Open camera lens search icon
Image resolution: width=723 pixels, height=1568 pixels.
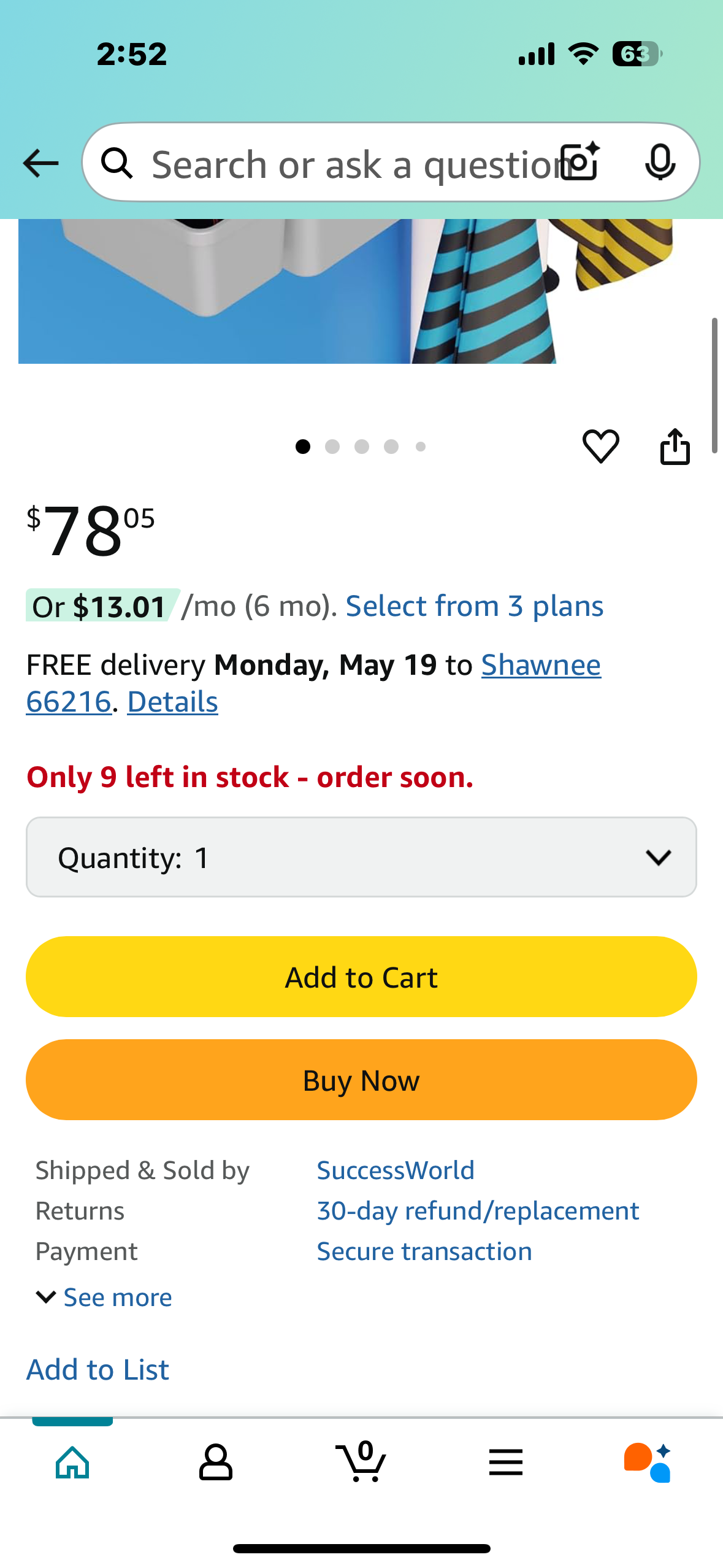pyautogui.click(x=580, y=162)
